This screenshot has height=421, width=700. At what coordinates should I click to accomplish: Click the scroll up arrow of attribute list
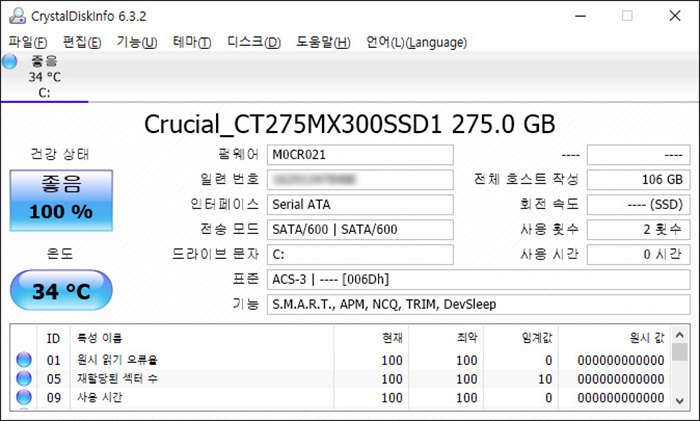[679, 335]
